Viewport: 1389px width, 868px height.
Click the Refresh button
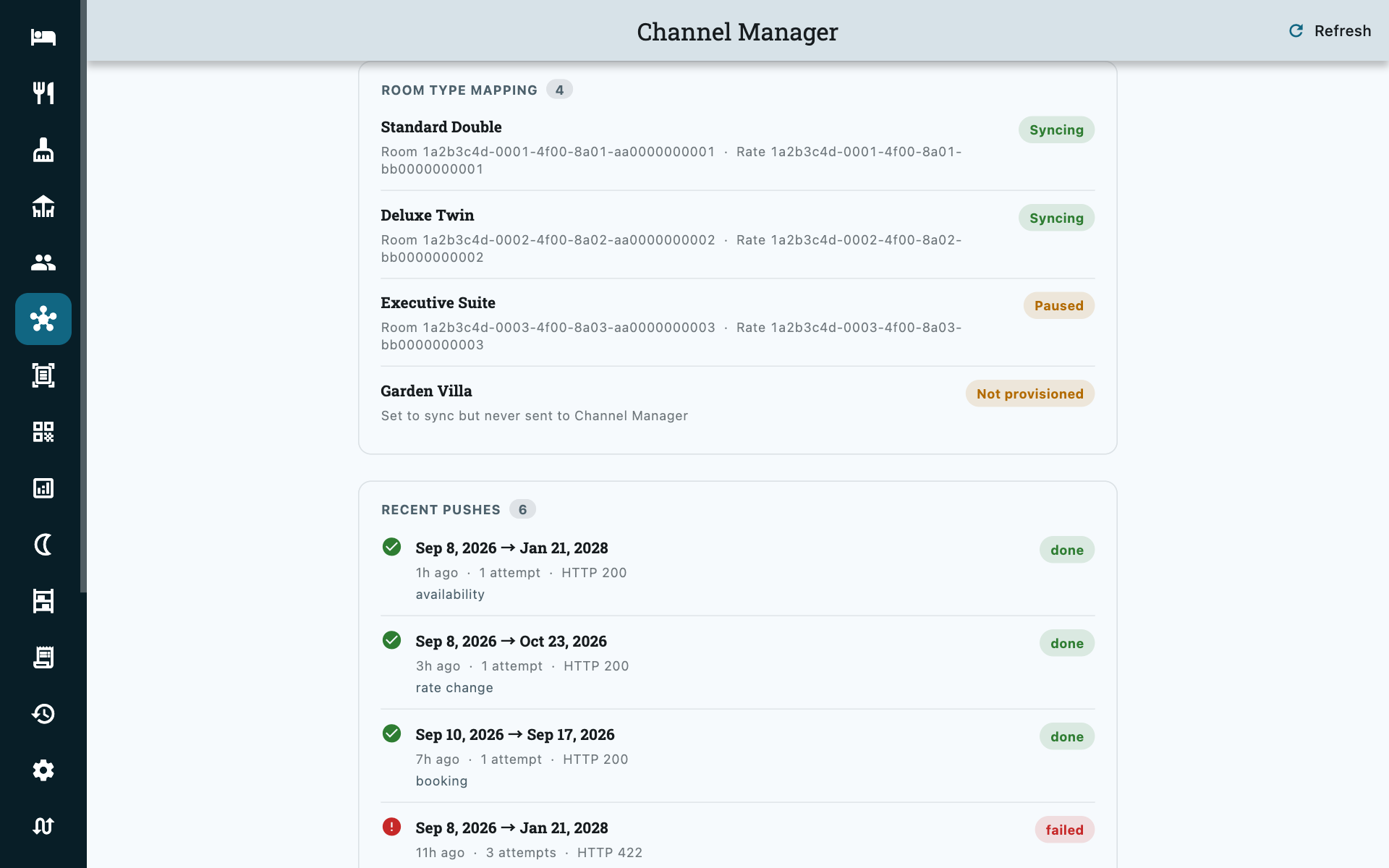pos(1330,31)
